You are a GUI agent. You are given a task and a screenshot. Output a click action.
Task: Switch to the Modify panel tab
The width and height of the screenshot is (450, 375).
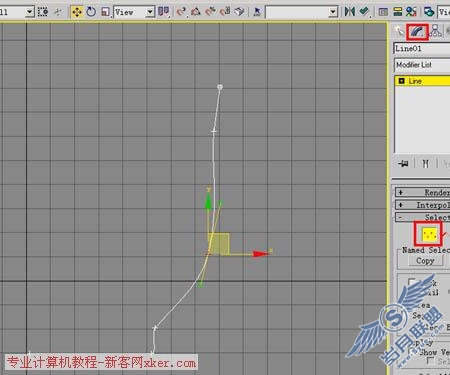click(x=417, y=32)
